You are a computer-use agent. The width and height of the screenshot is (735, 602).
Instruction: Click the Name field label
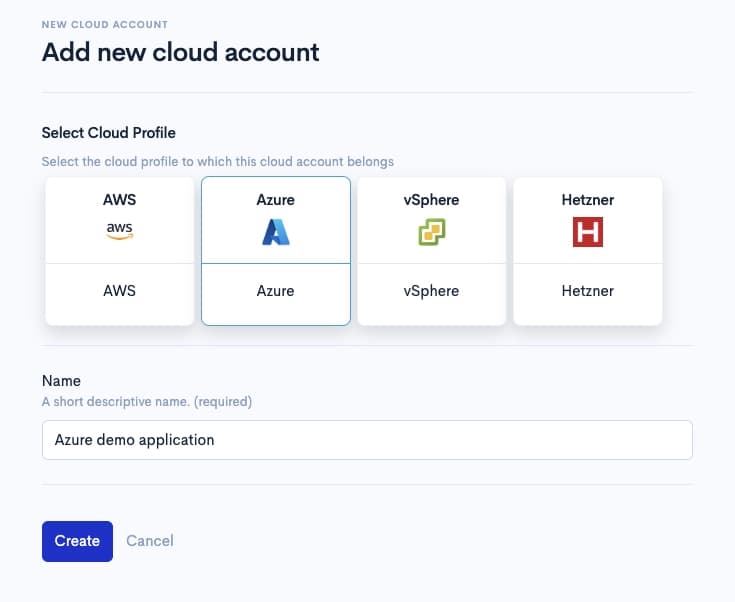pos(61,381)
